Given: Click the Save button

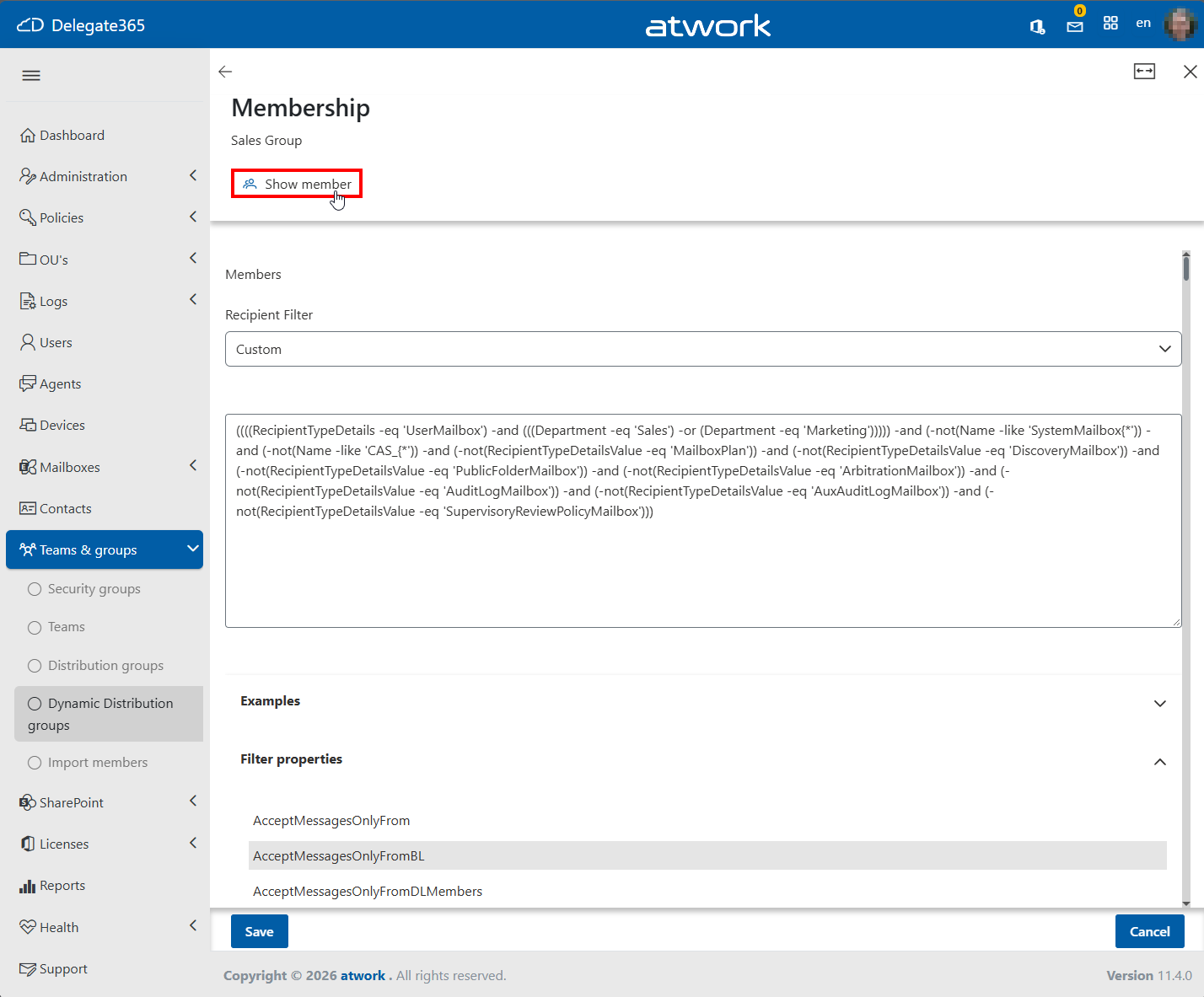Looking at the screenshot, I should point(260,931).
